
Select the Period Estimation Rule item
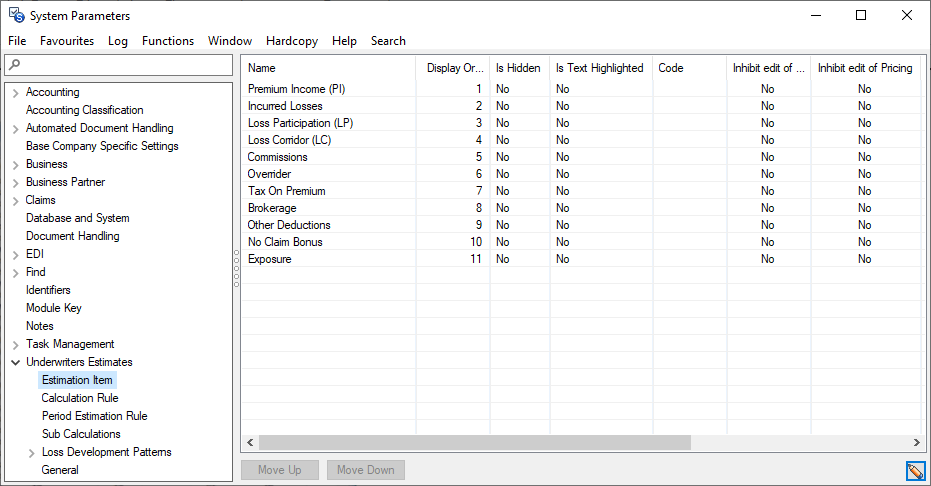(94, 416)
